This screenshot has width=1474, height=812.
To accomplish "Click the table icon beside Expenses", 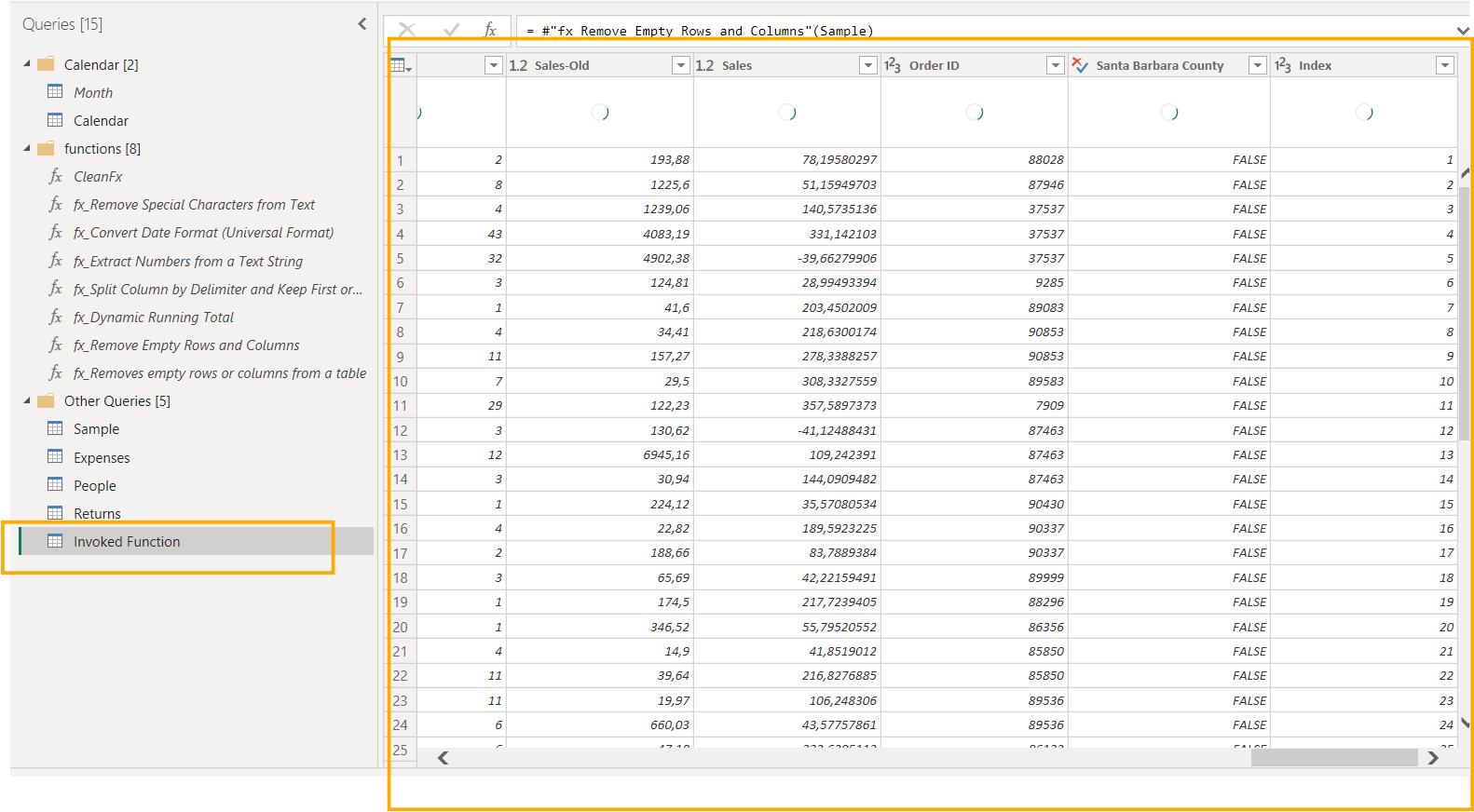I will click(x=55, y=457).
